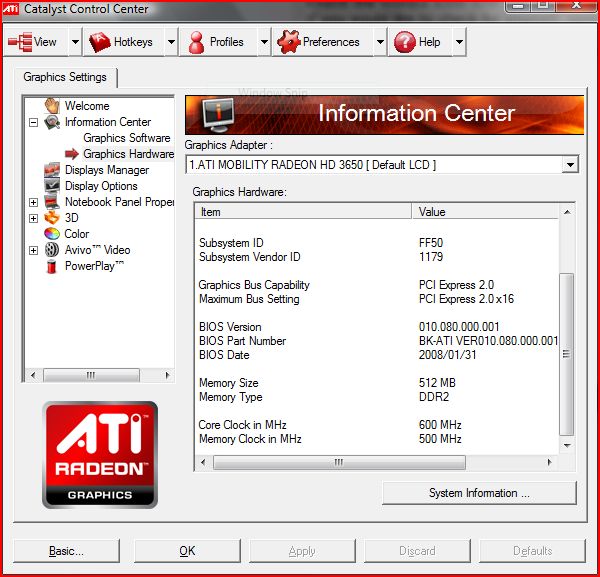Click the red Help question mark icon
The width and height of the screenshot is (600, 577).
point(404,42)
